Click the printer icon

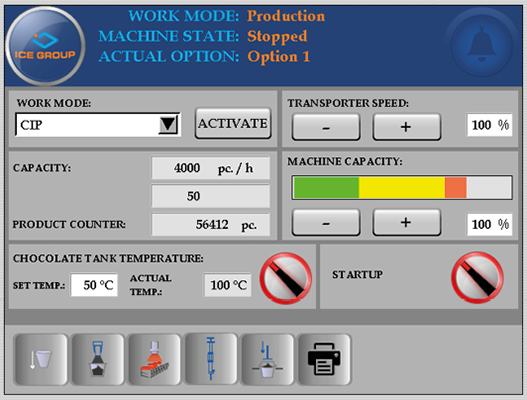[x=324, y=359]
